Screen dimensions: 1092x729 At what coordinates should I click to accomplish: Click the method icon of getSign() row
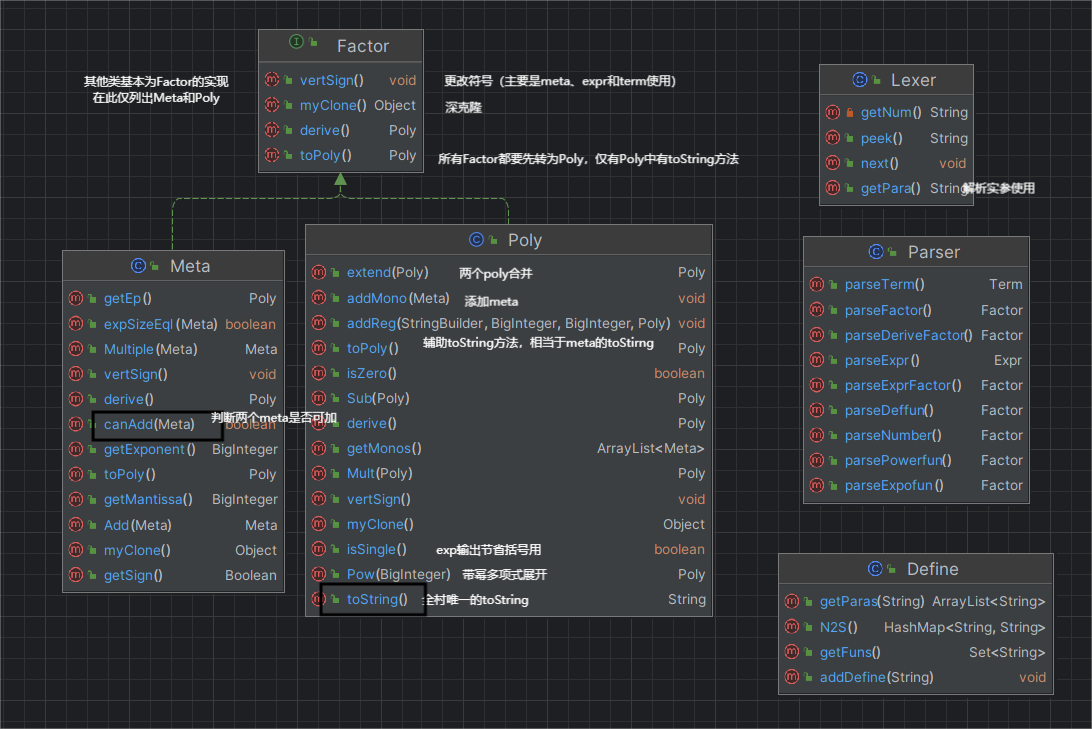[76, 575]
